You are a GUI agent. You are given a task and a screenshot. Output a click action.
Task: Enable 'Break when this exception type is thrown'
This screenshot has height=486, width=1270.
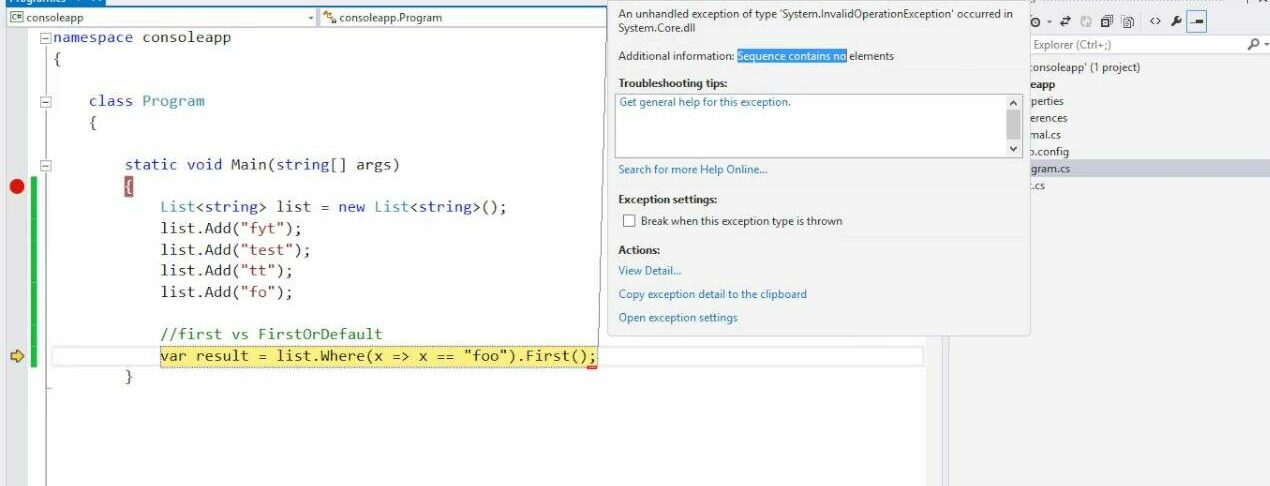629,221
